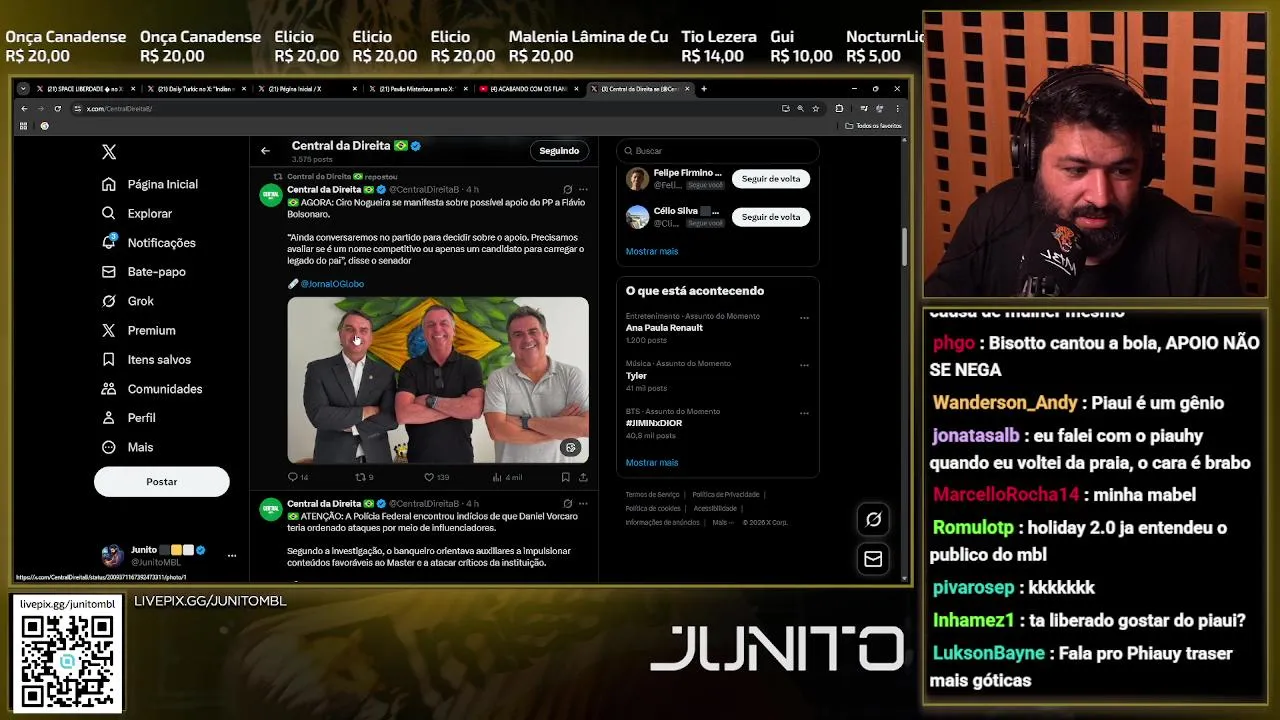Focus the Buscar search field
Image resolution: width=1280 pixels, height=720 pixels.
coord(718,151)
